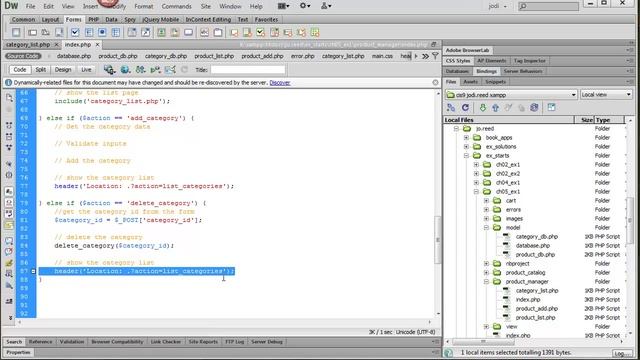
Task: Open the Server Debug tab
Action: (267, 342)
